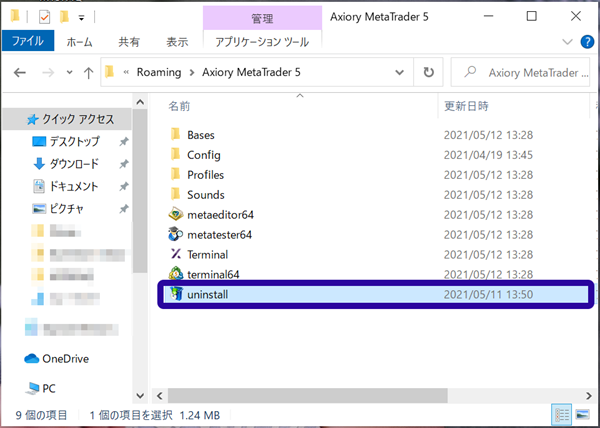Select the Bases folder name
This screenshot has height=428, width=600.
[x=201, y=135]
